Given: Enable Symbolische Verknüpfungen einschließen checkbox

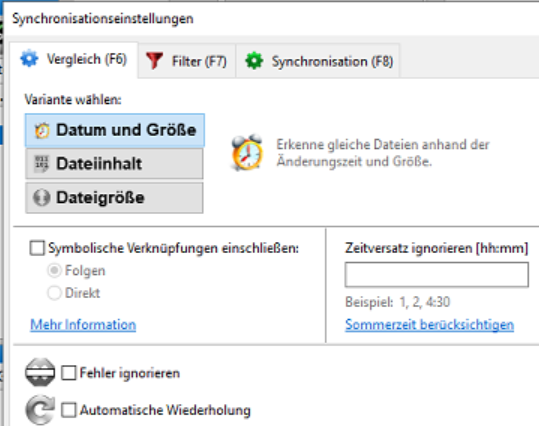Looking at the screenshot, I should (37, 248).
